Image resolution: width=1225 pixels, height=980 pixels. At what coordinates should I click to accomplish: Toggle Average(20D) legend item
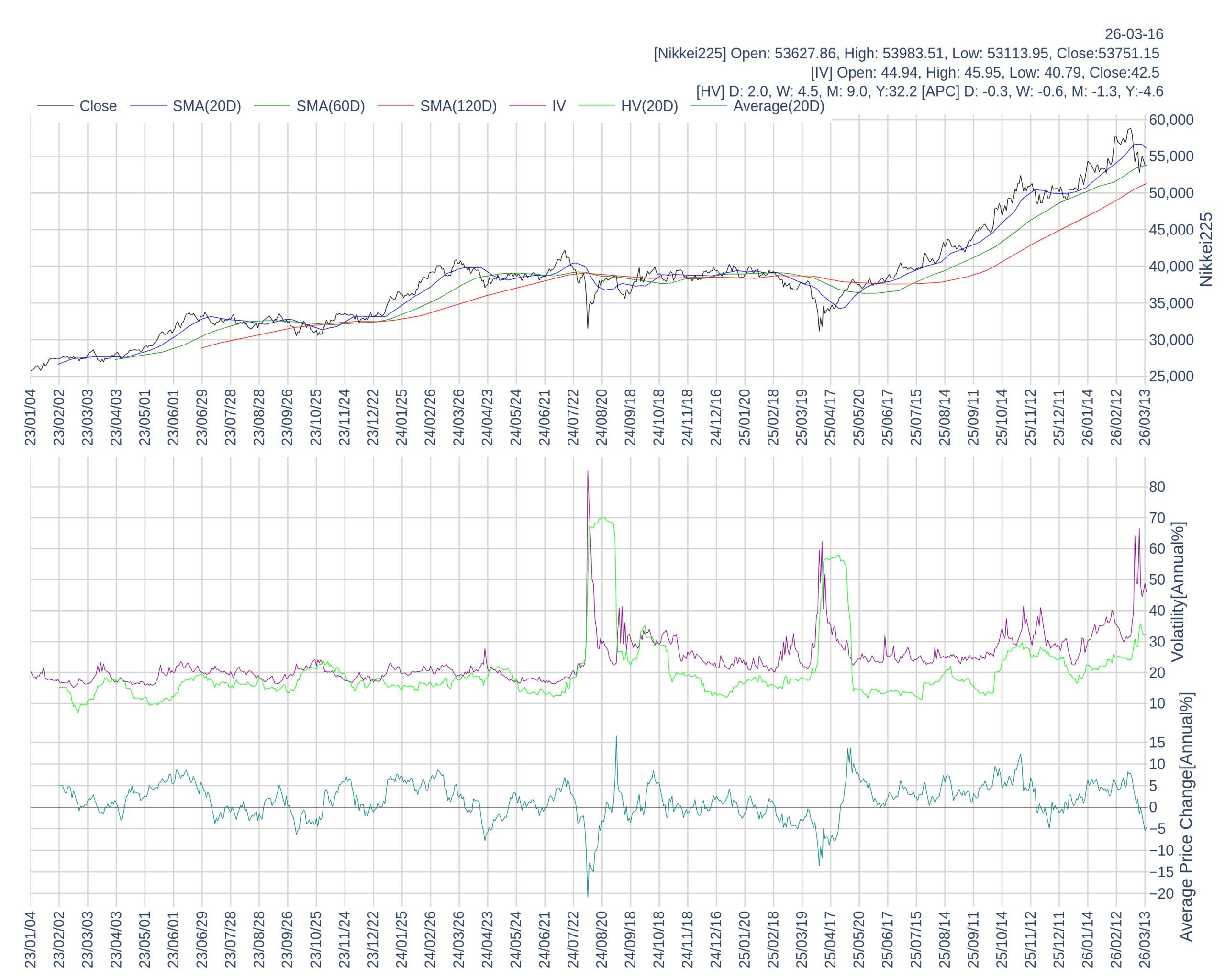(x=778, y=106)
